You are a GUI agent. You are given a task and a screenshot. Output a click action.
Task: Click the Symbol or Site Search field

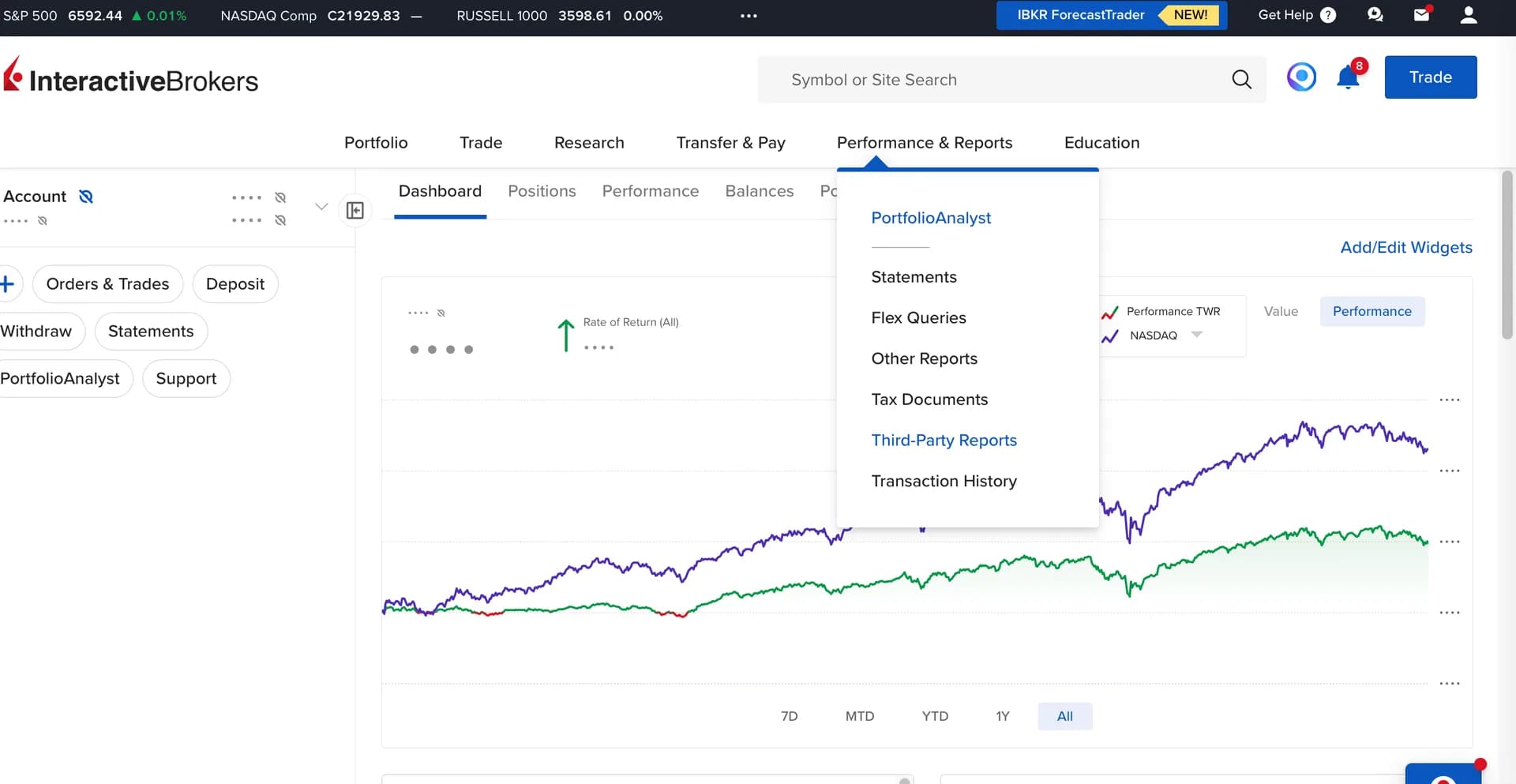1011,79
